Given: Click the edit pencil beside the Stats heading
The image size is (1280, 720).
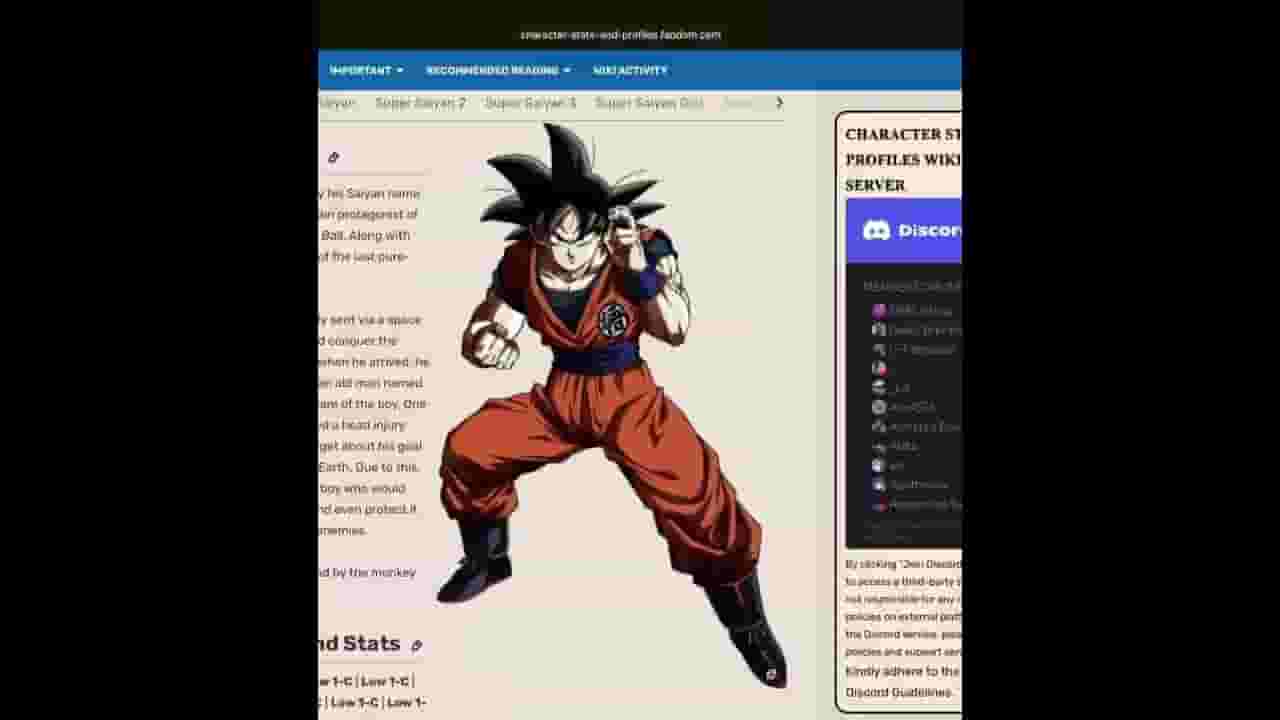Looking at the screenshot, I should coord(416,646).
